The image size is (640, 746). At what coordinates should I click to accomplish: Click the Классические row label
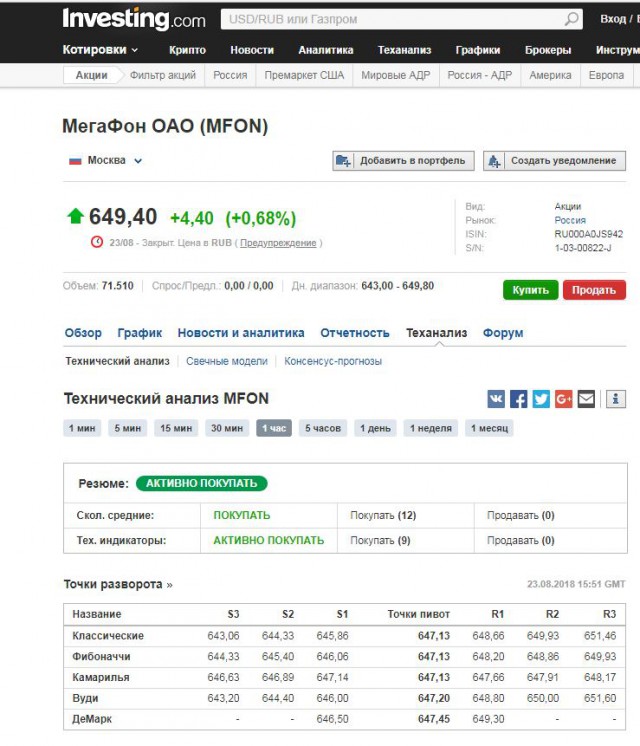[108, 636]
